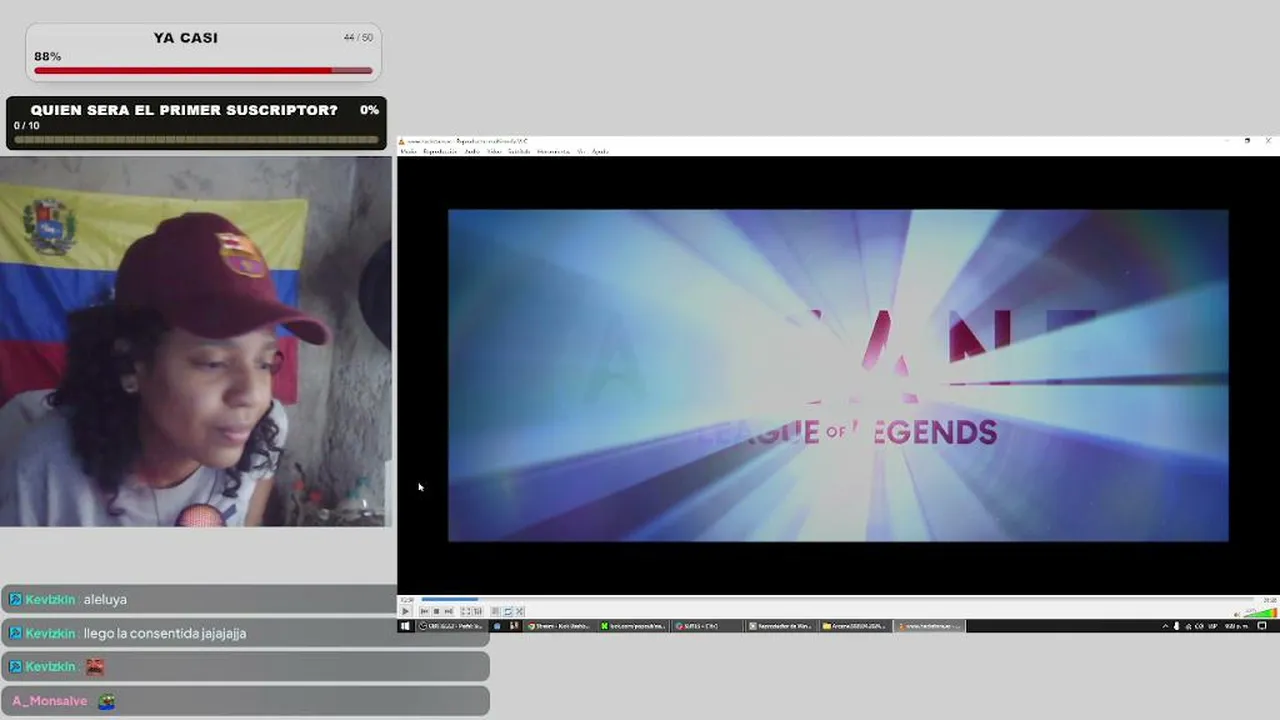Toggle VLC random shuffle
Screen dimensions: 1280x720
coord(519,611)
